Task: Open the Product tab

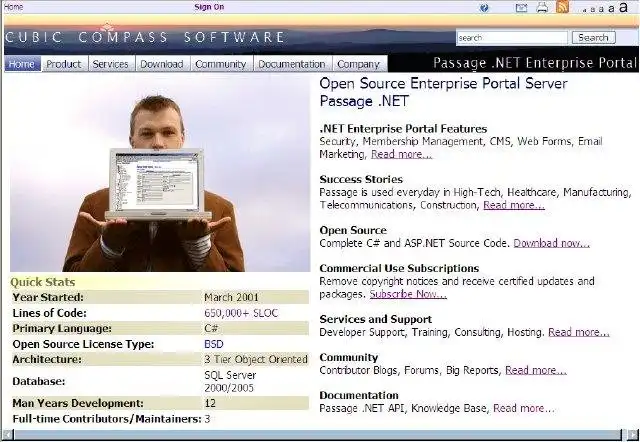Action: (x=64, y=64)
